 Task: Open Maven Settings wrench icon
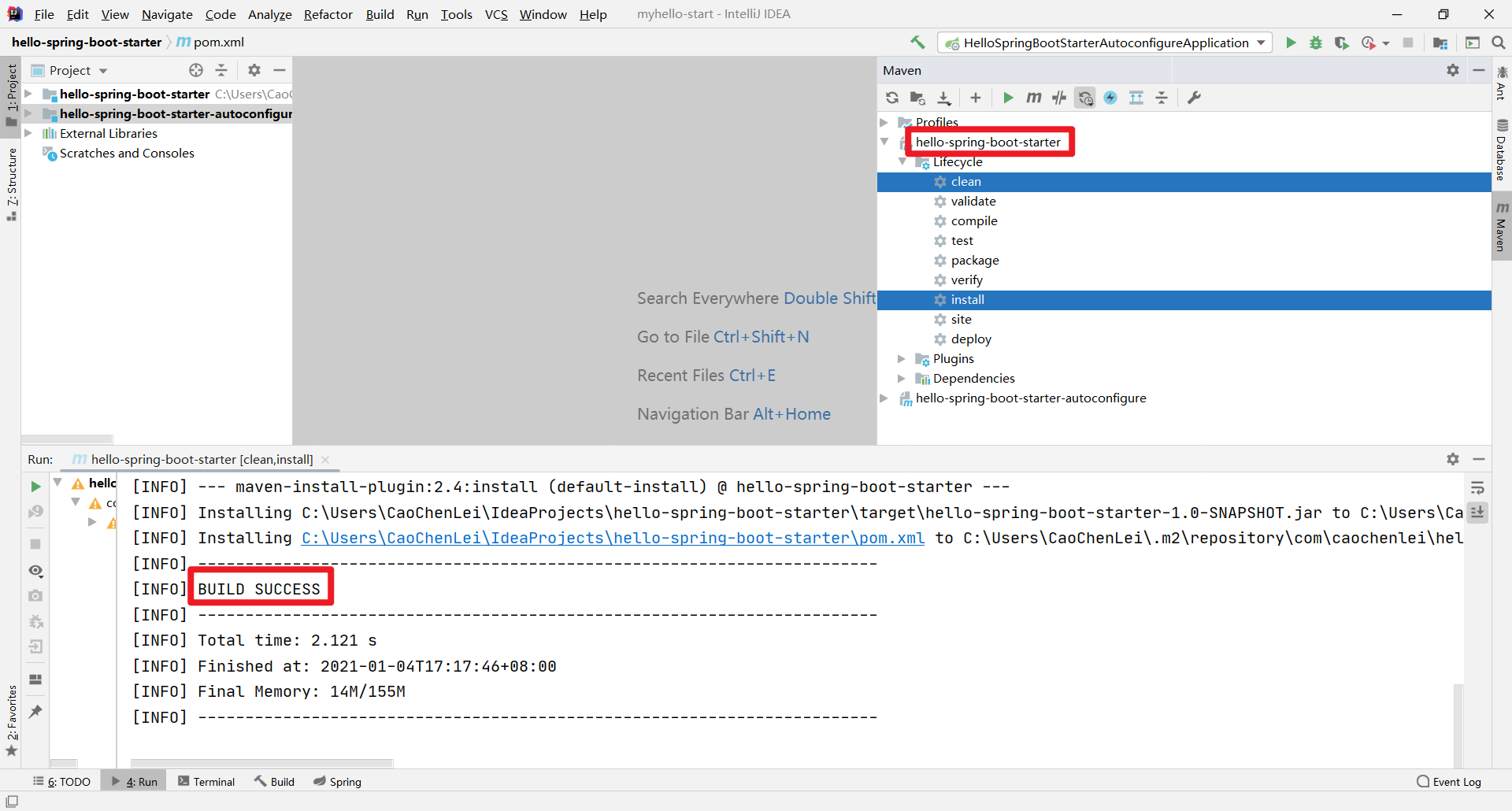coord(1194,98)
